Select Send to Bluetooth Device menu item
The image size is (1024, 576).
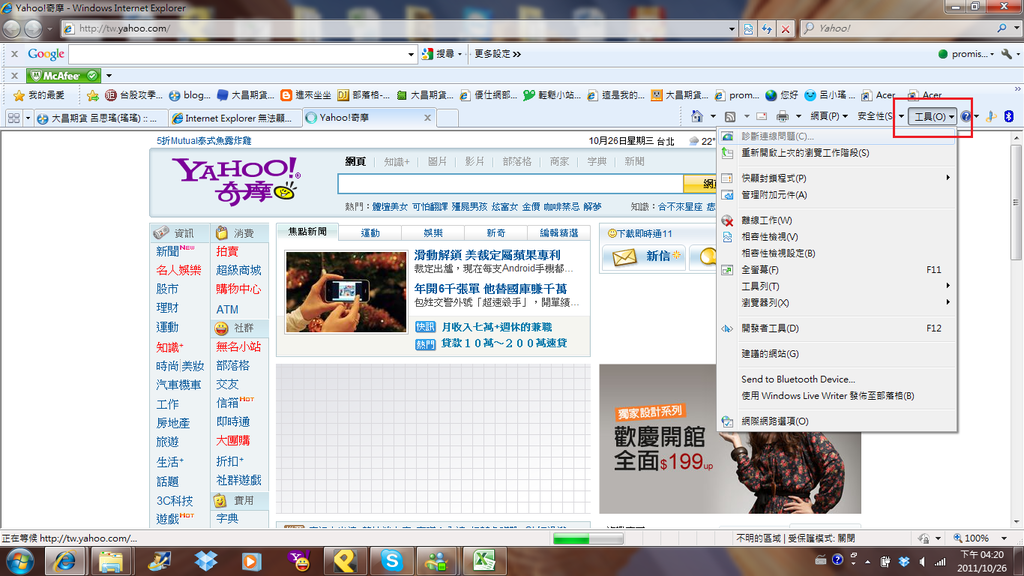tap(837, 379)
